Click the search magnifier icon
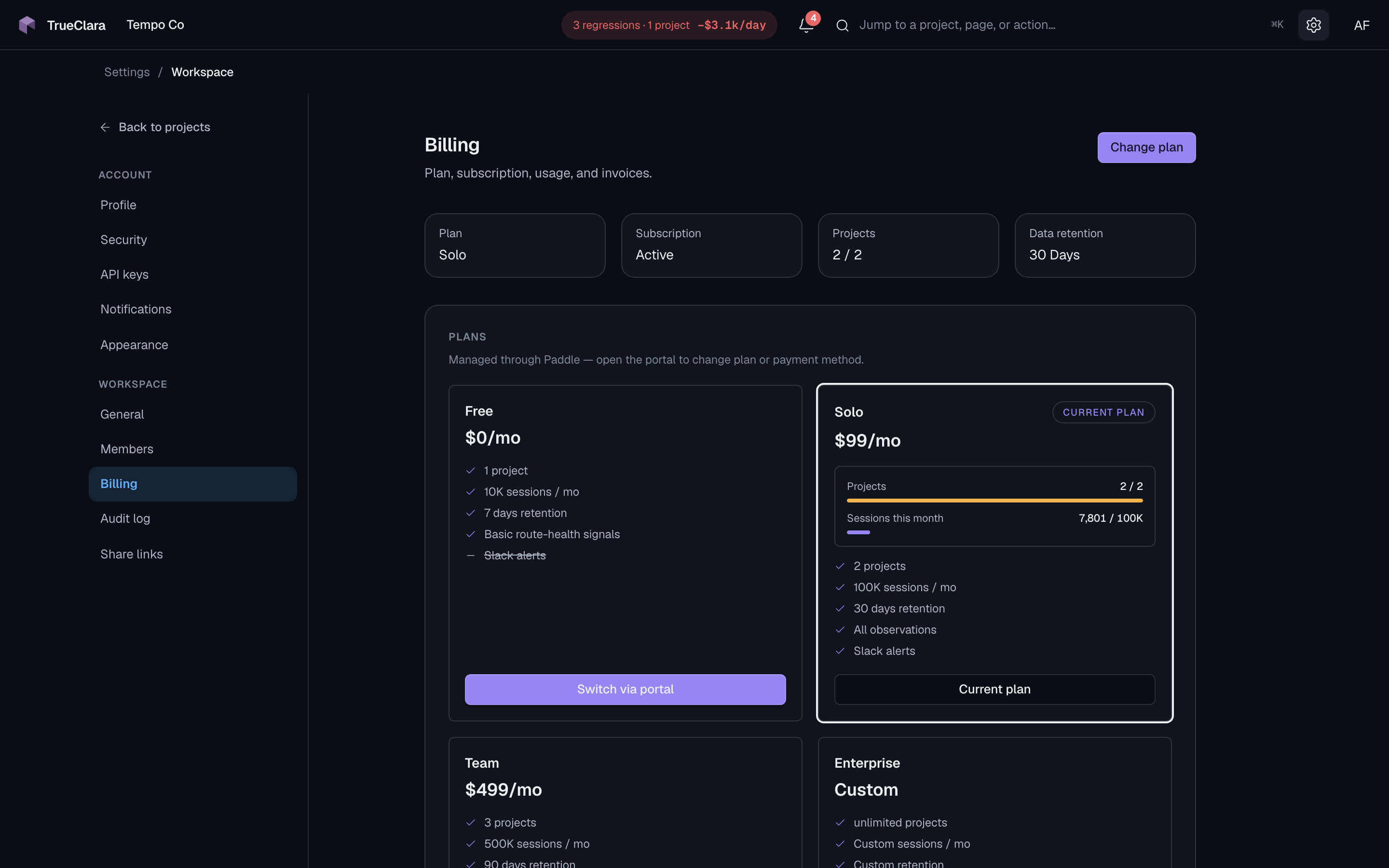This screenshot has height=868, width=1389. (842, 25)
